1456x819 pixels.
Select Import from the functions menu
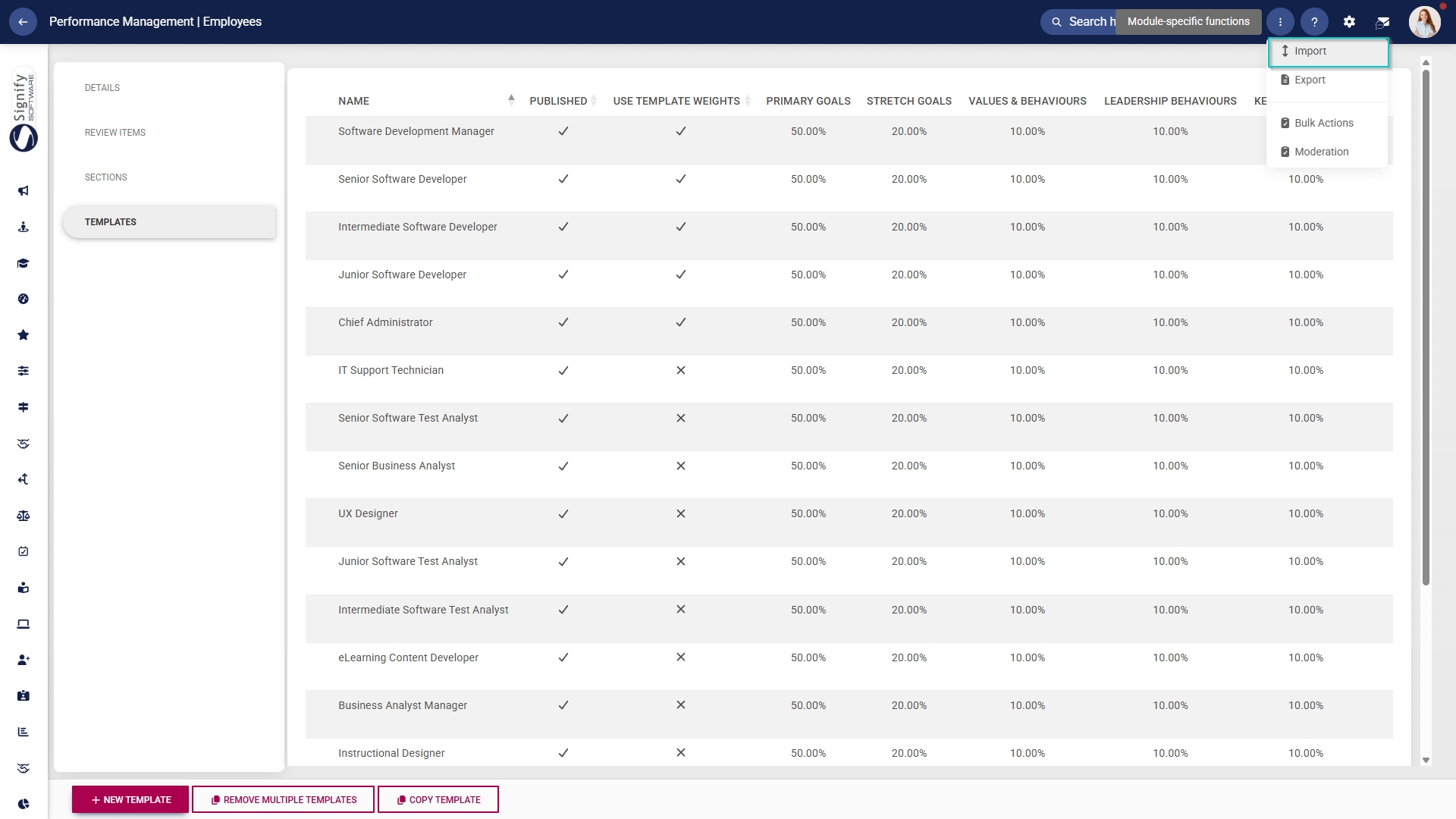tap(1328, 52)
